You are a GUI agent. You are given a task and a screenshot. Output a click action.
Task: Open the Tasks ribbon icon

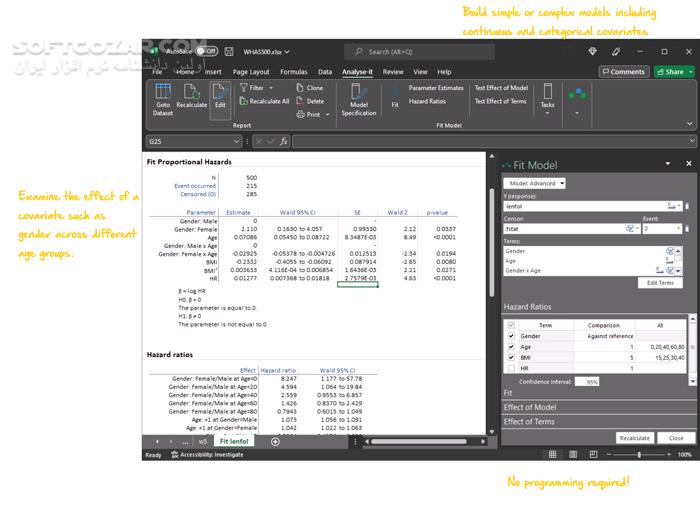point(547,91)
